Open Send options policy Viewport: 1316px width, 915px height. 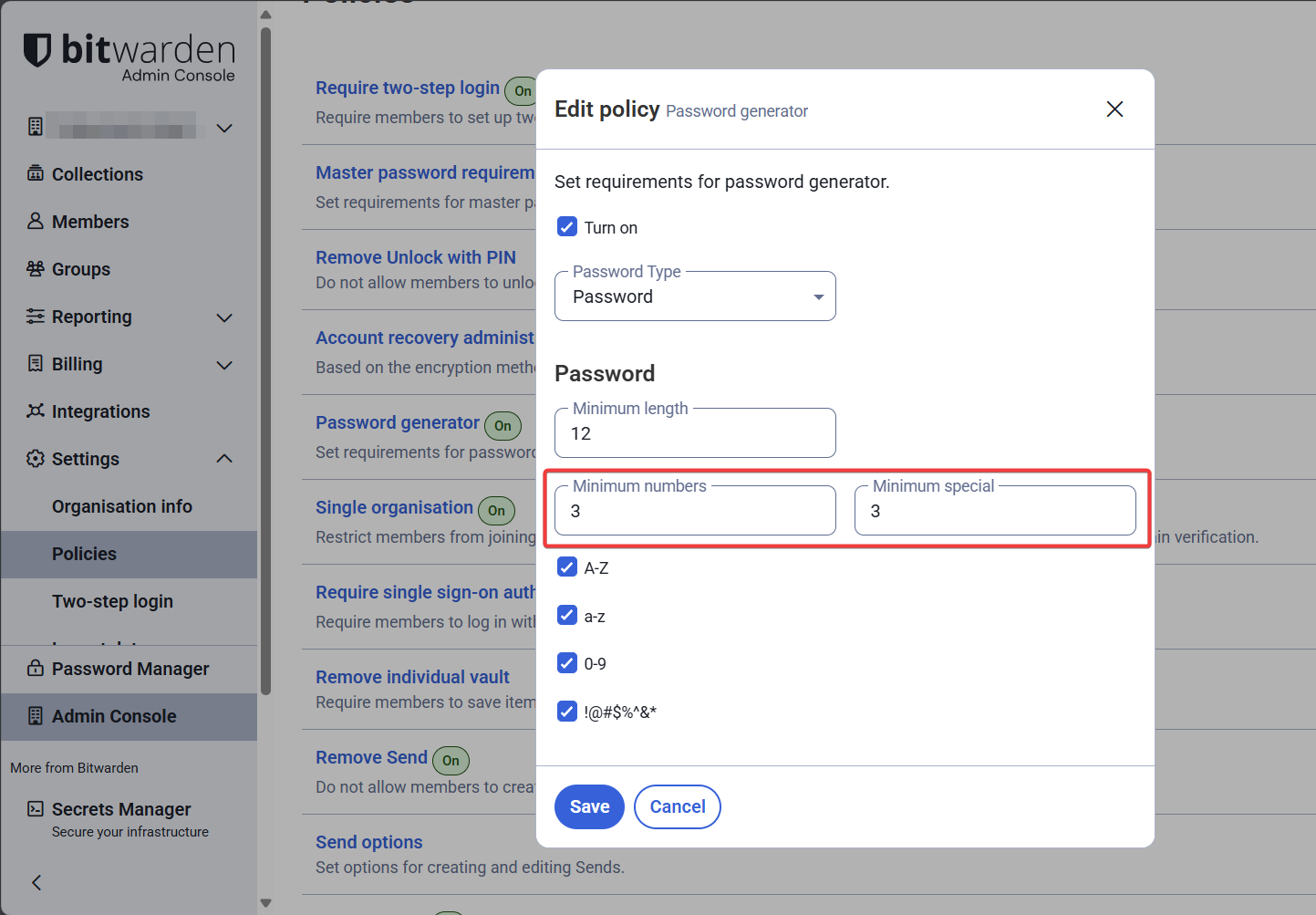coord(369,842)
